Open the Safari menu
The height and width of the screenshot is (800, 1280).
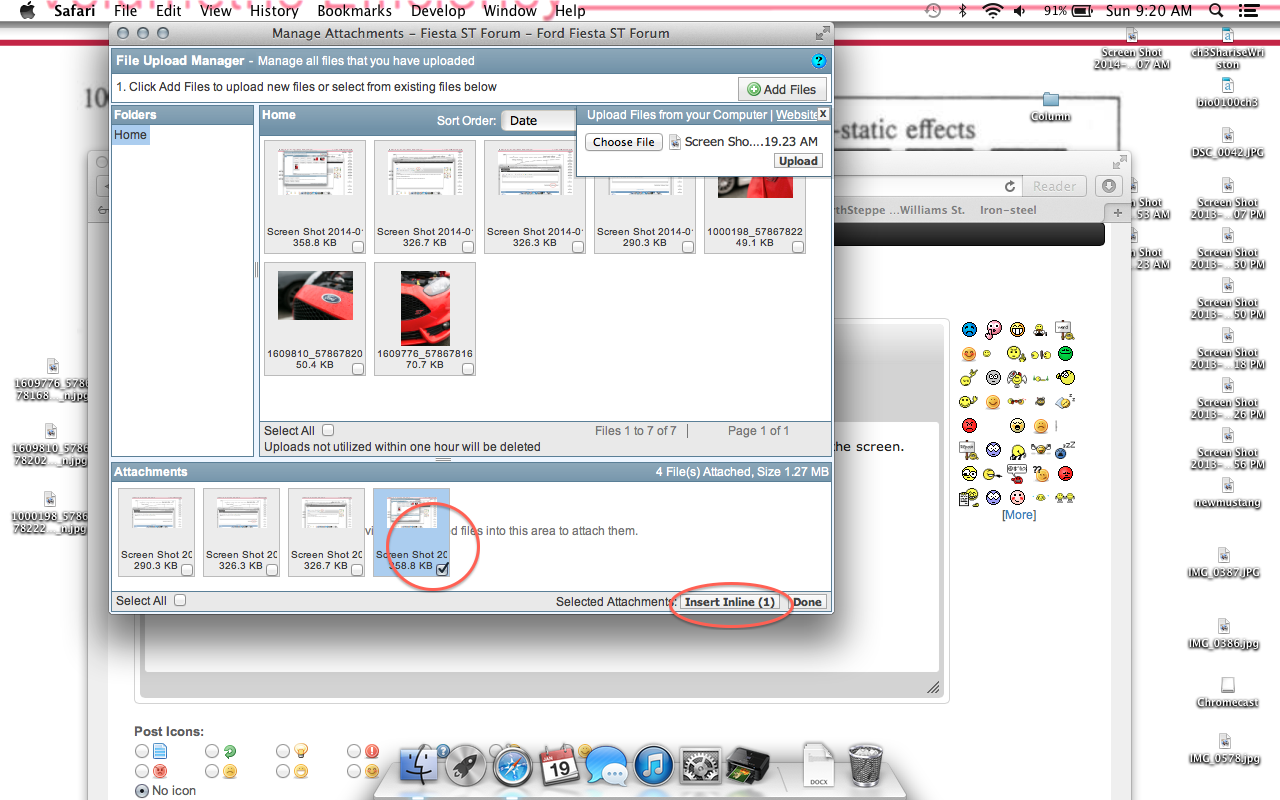tap(75, 11)
